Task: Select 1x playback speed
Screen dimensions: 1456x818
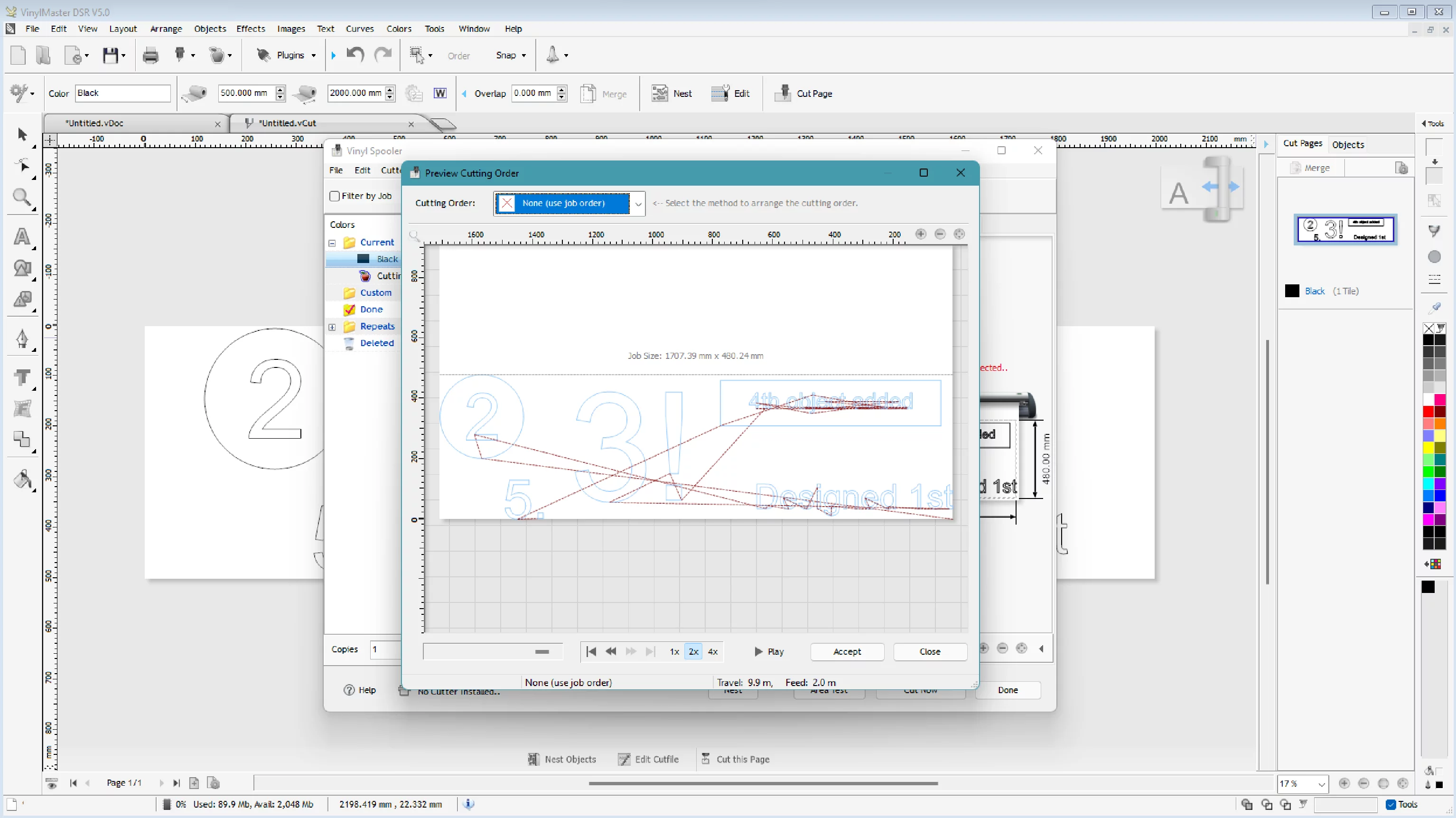Action: [674, 651]
